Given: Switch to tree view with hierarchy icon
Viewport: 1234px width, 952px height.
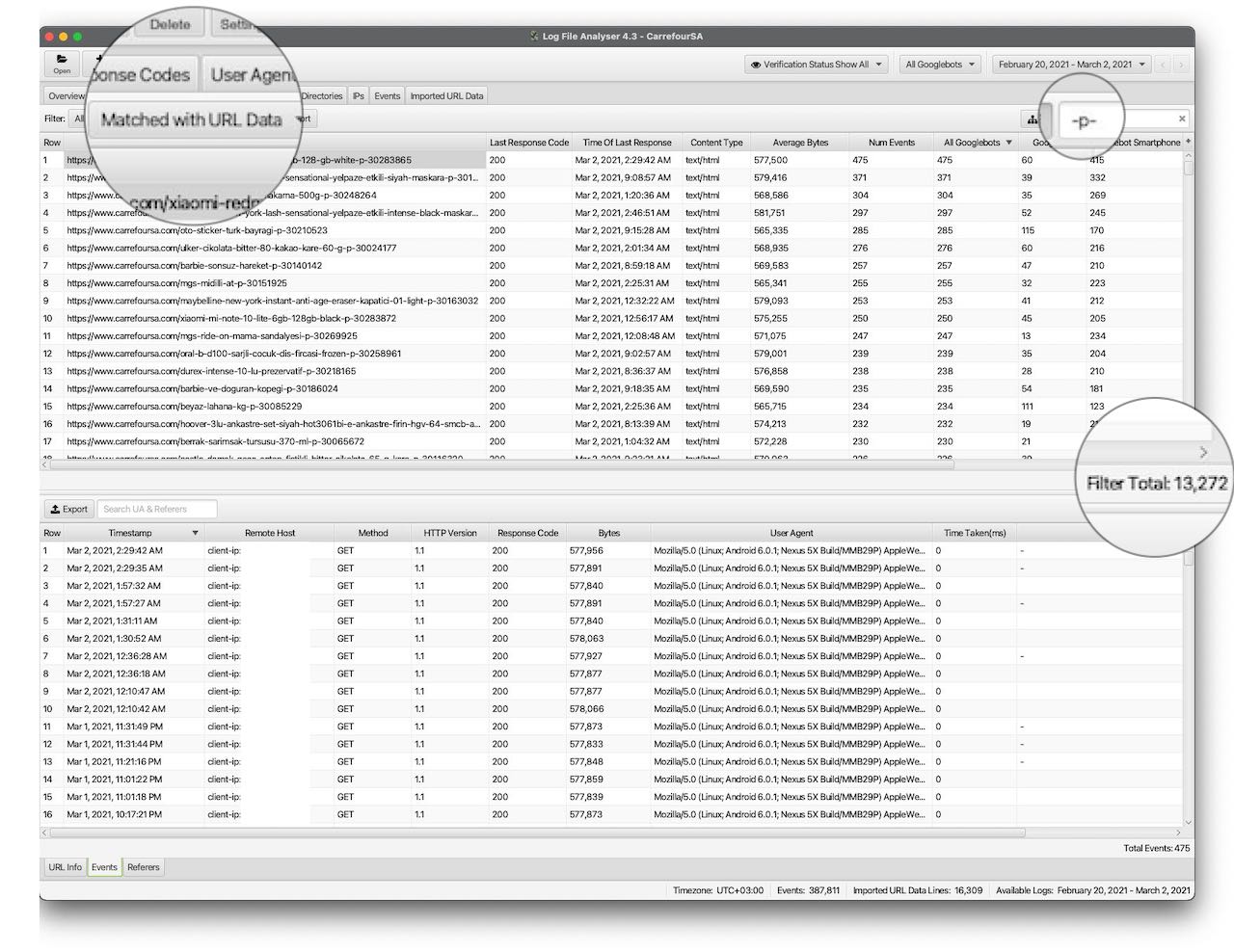Looking at the screenshot, I should click(x=1033, y=119).
